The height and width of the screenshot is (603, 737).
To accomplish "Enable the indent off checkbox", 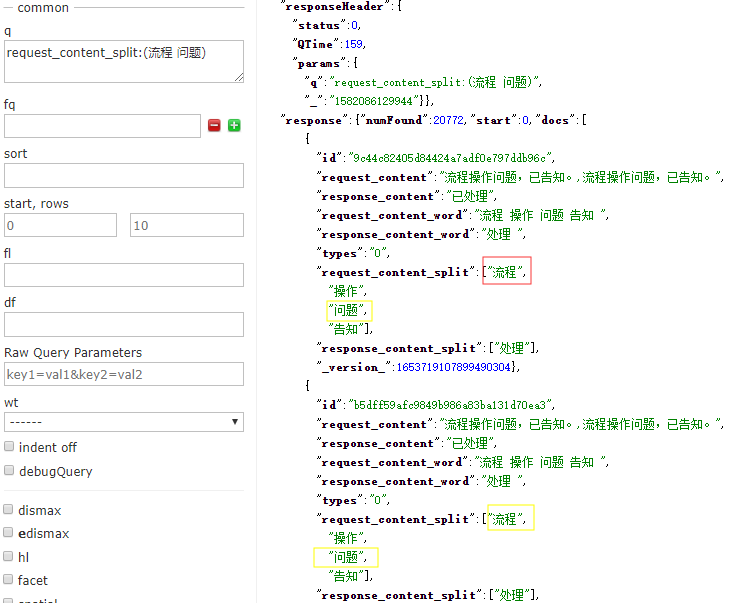I will (x=9, y=446).
